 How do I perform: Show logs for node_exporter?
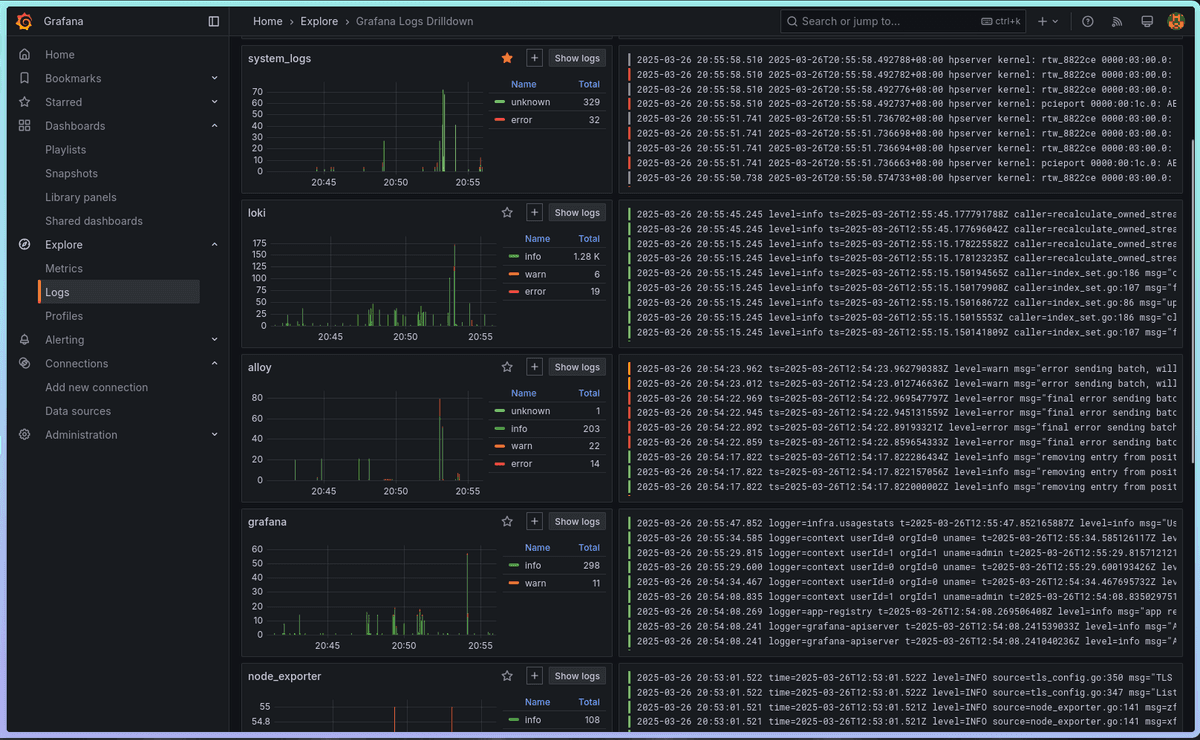click(x=578, y=676)
